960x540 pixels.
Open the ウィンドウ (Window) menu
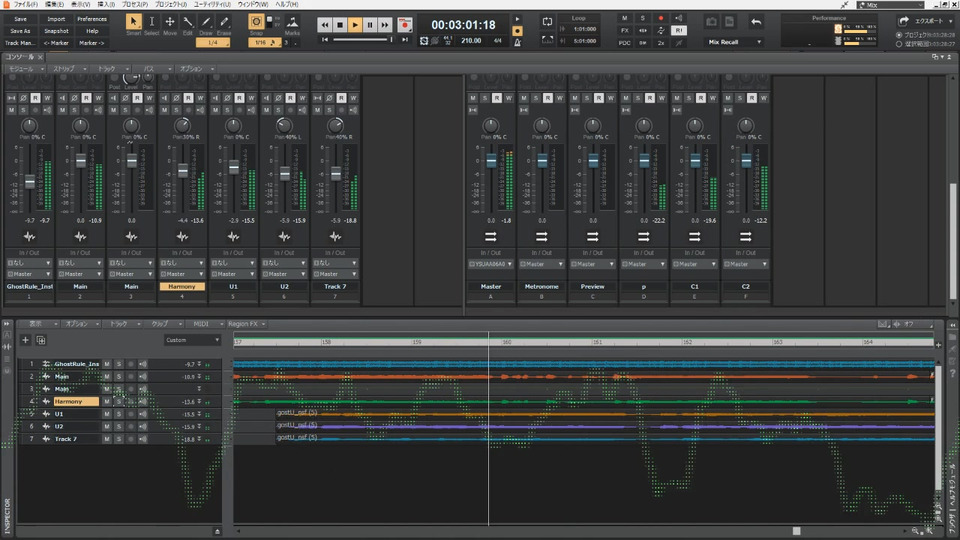[x=253, y=4]
